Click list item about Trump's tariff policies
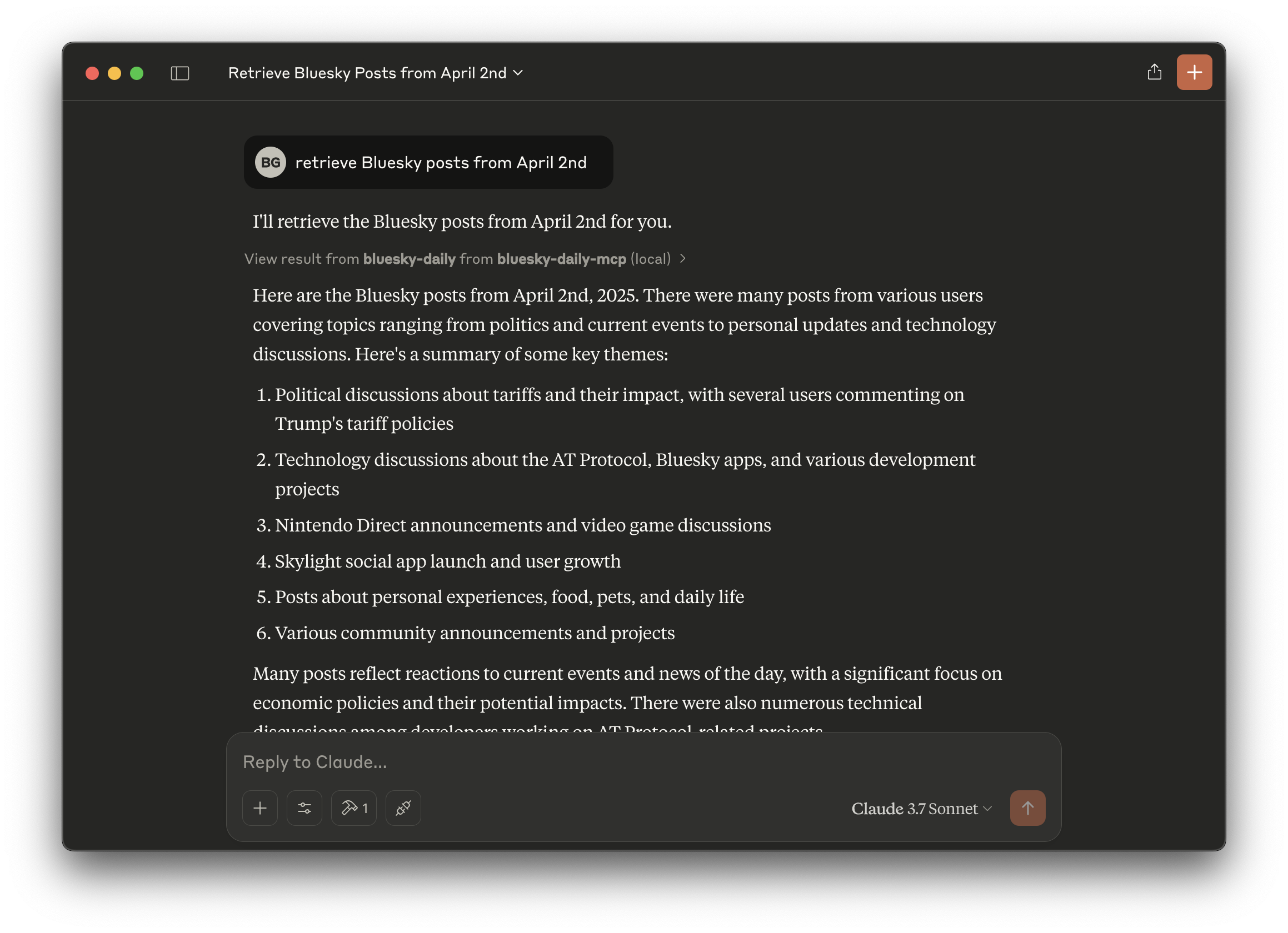This screenshot has height=933, width=1288. tap(619, 409)
